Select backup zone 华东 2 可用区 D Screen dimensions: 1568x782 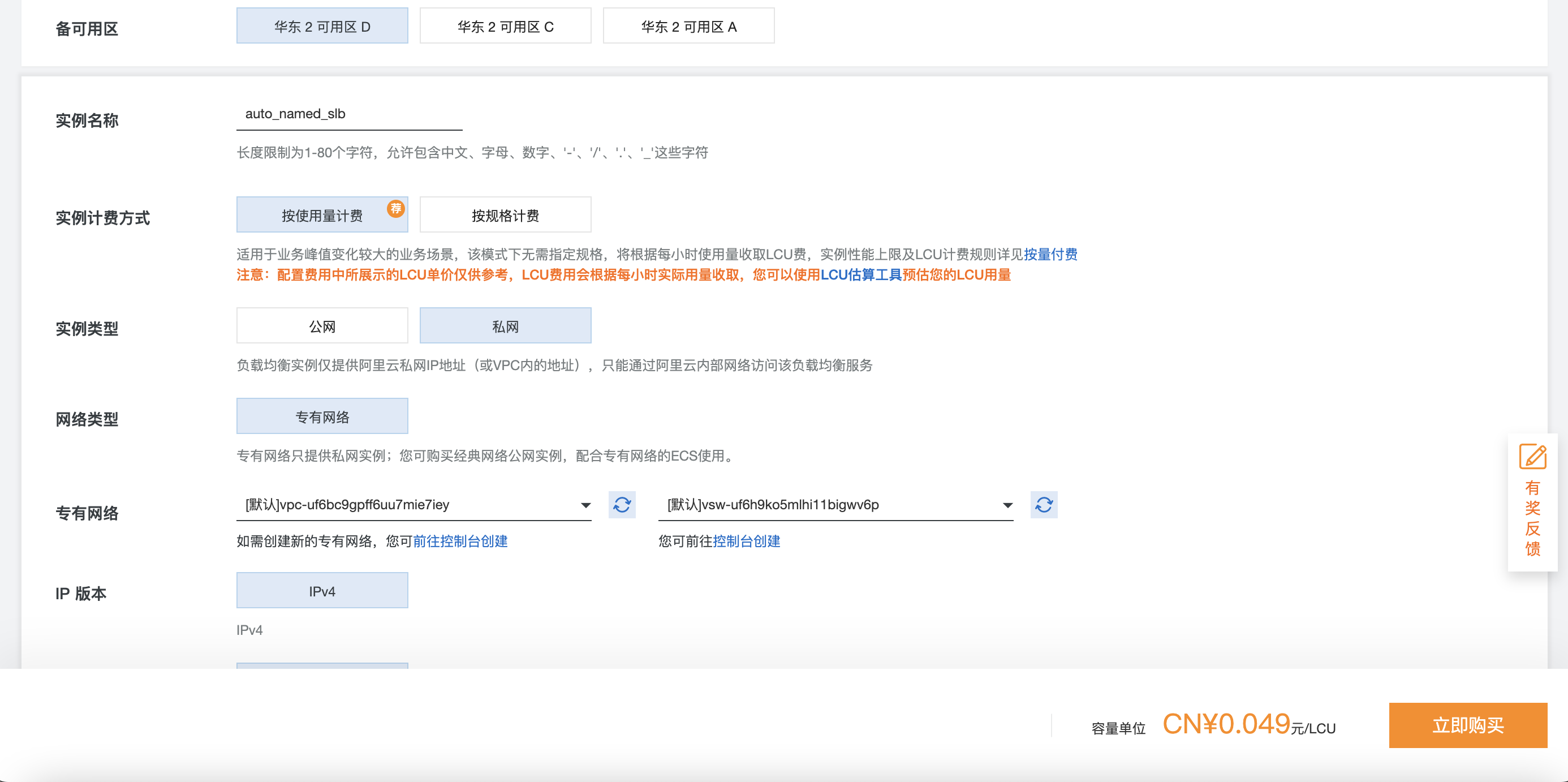(x=322, y=26)
